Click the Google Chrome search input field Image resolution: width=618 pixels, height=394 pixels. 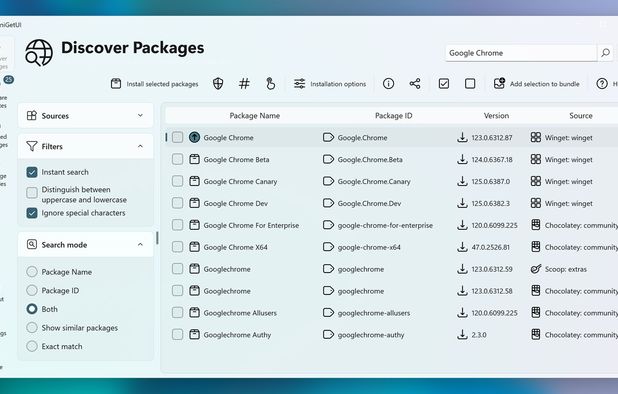pos(521,53)
